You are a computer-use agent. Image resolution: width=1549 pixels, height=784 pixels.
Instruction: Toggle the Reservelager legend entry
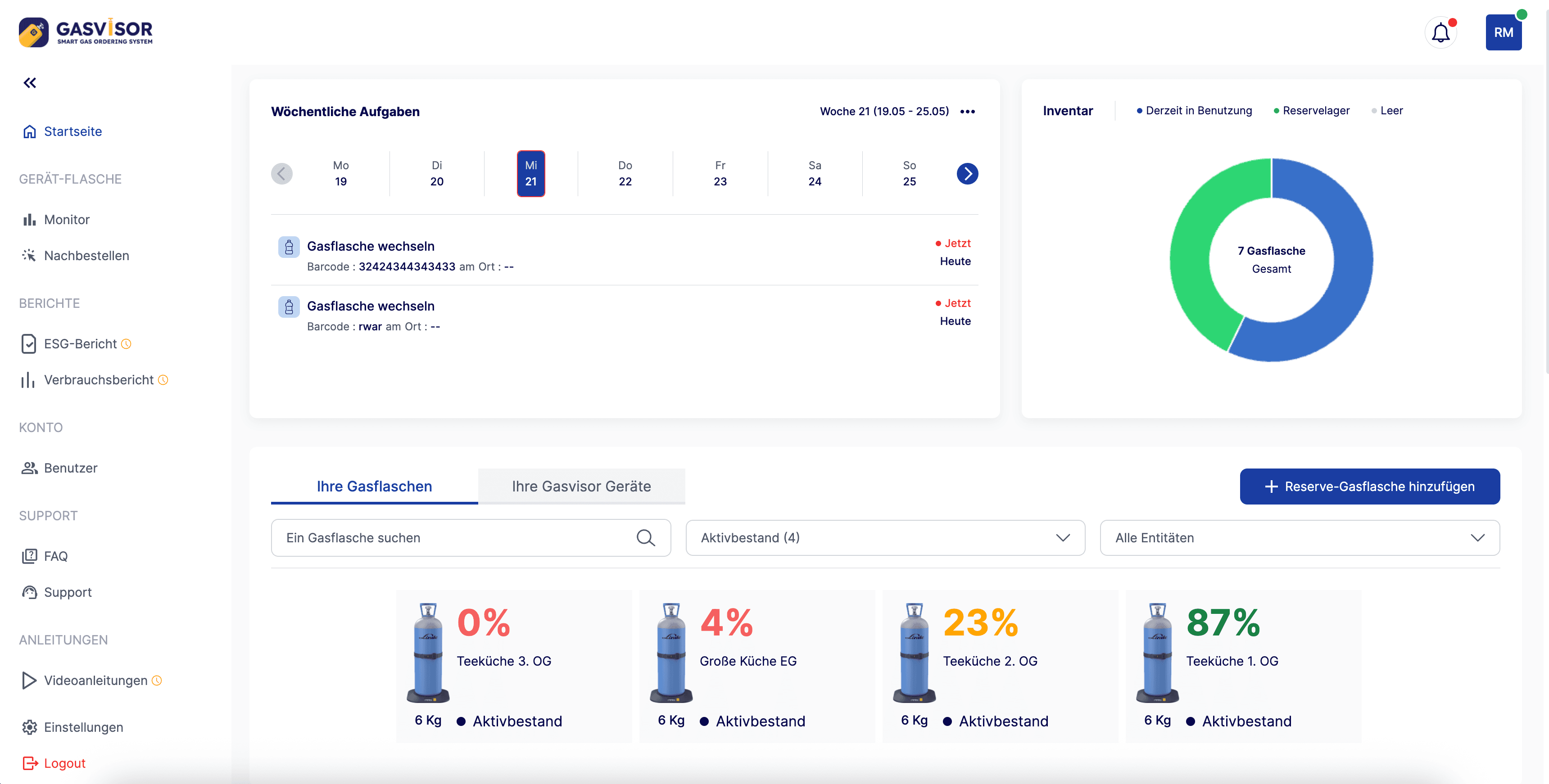pyautogui.click(x=1311, y=110)
